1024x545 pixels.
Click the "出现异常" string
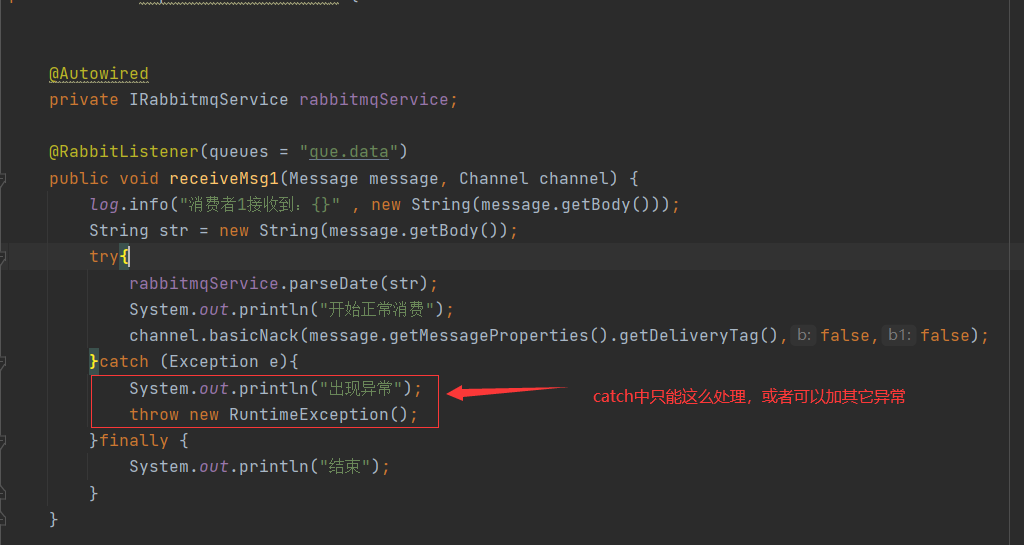pos(360,389)
